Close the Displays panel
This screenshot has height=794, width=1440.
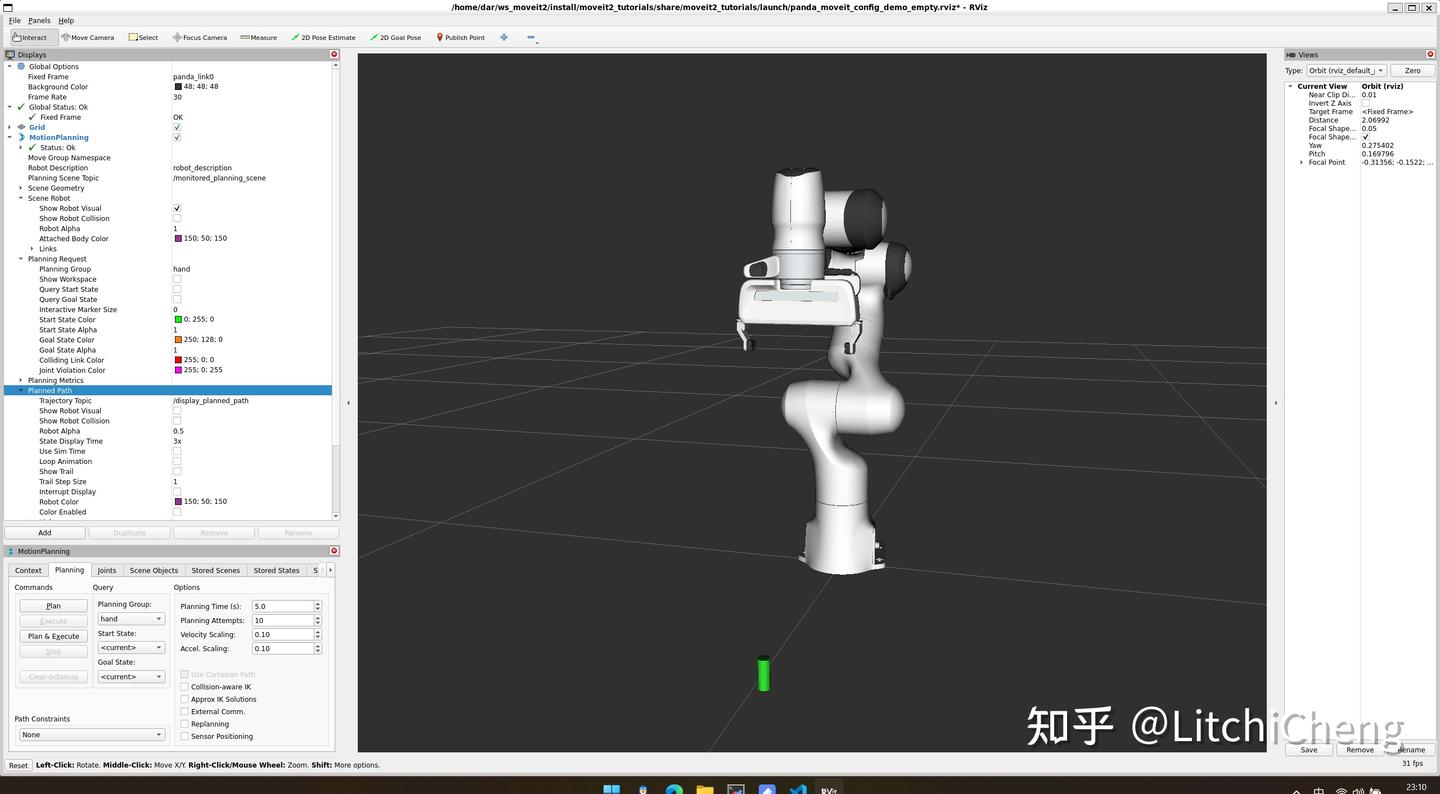click(x=334, y=55)
